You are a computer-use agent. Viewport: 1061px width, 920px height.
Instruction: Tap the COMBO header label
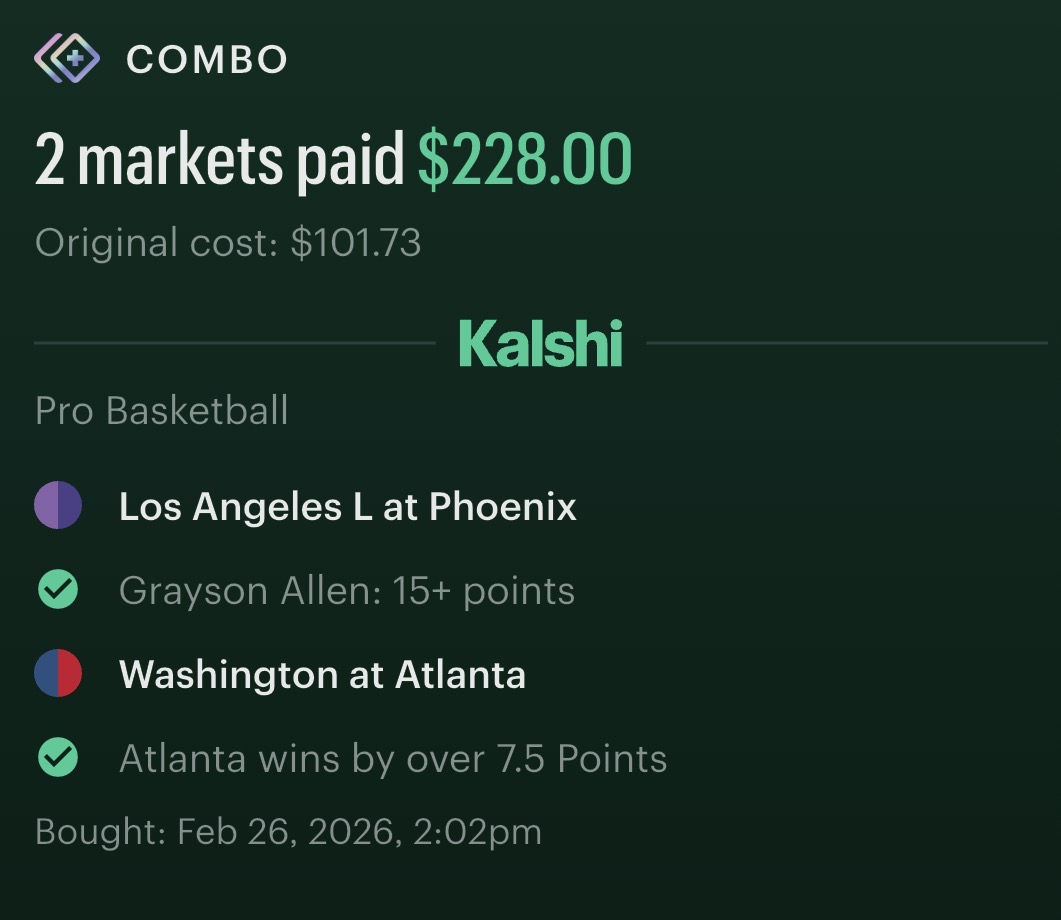click(207, 60)
